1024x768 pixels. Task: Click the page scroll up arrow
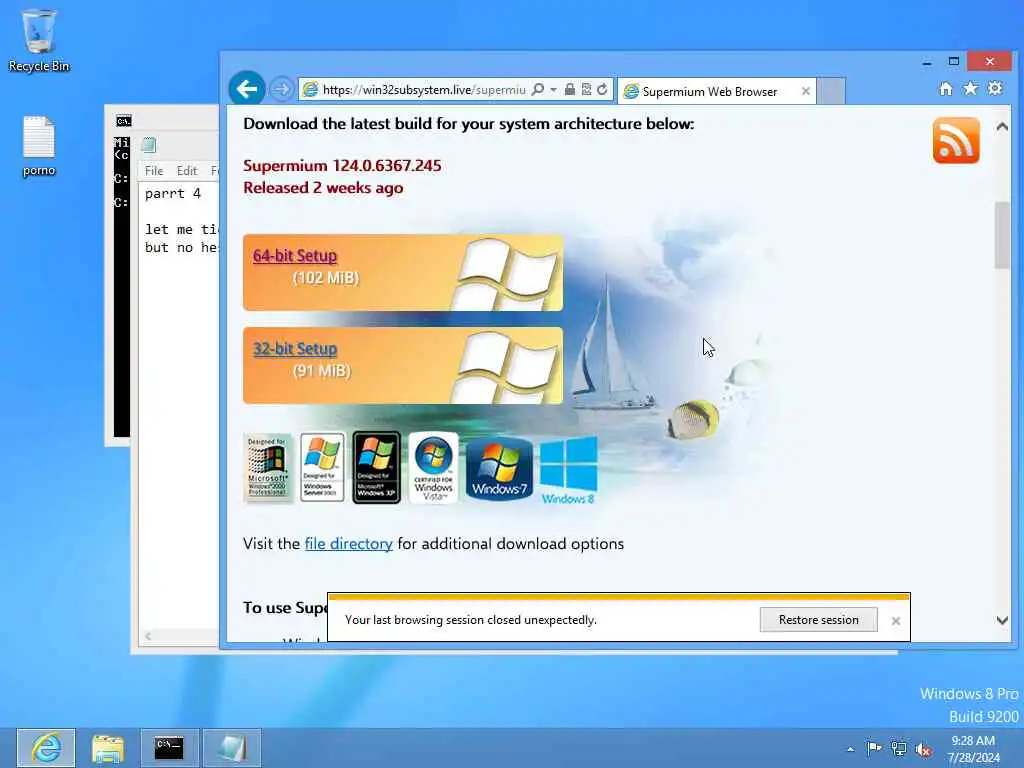click(x=1002, y=127)
